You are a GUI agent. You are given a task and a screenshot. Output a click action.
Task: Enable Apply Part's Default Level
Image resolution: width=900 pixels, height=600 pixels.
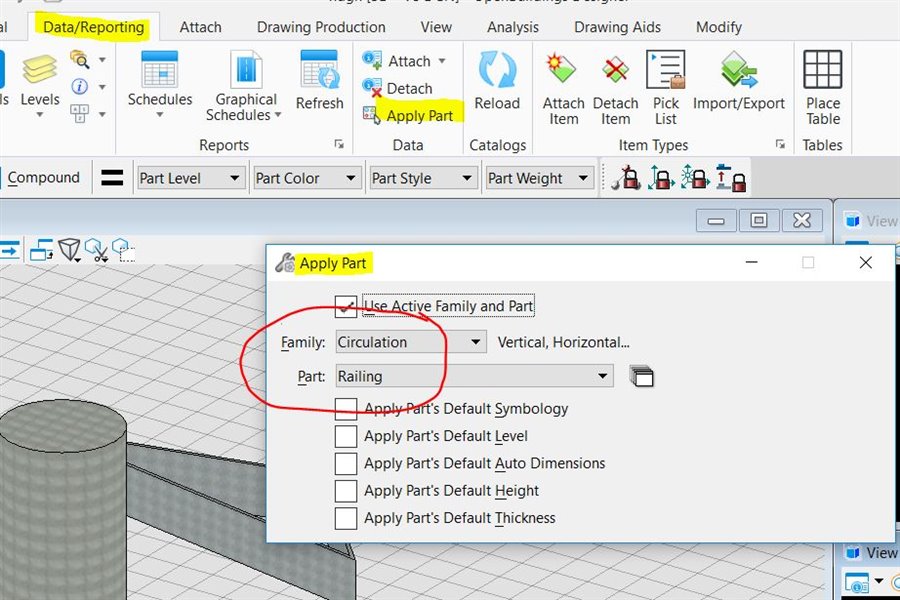click(346, 436)
